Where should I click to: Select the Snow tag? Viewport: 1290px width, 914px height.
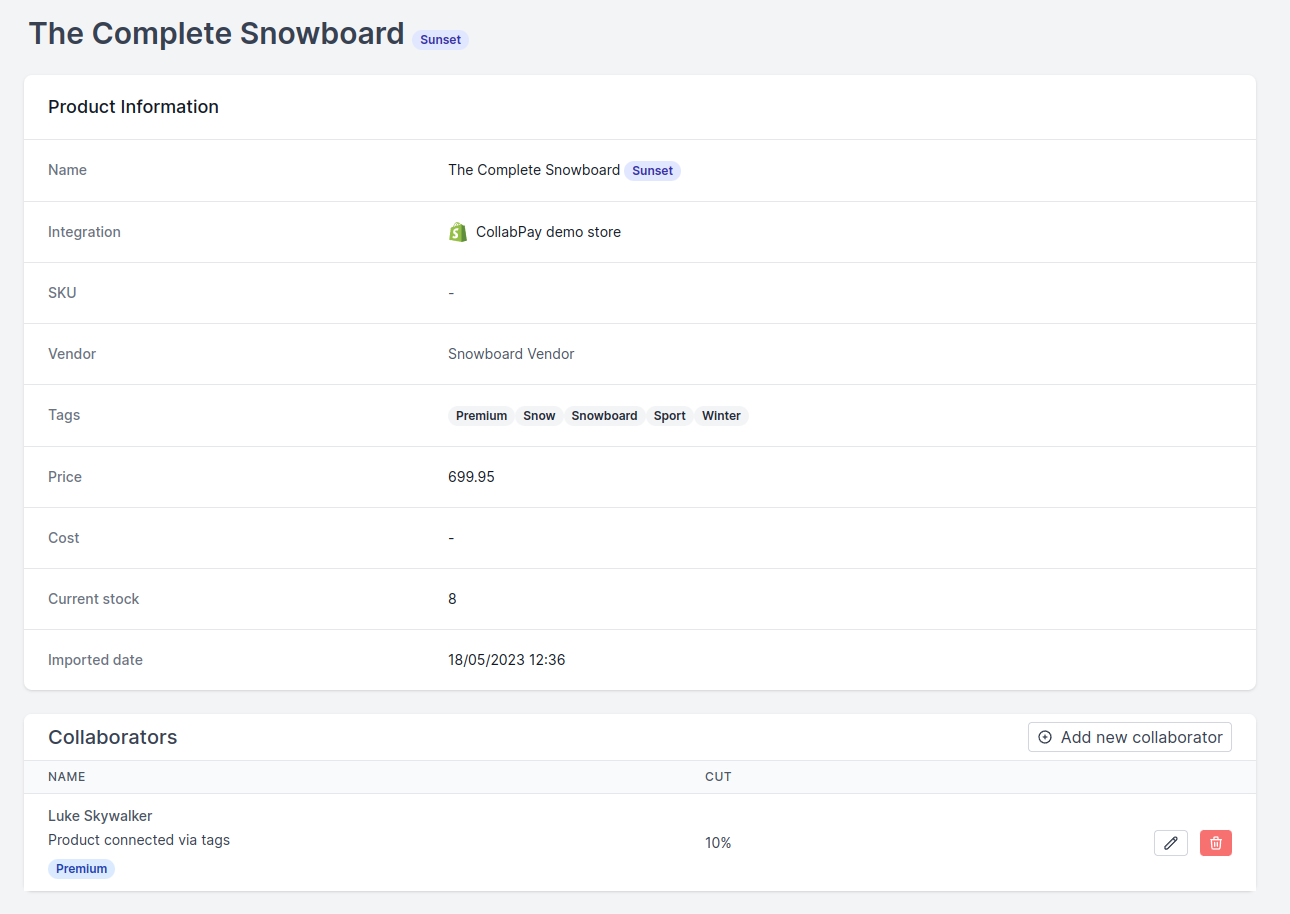539,416
